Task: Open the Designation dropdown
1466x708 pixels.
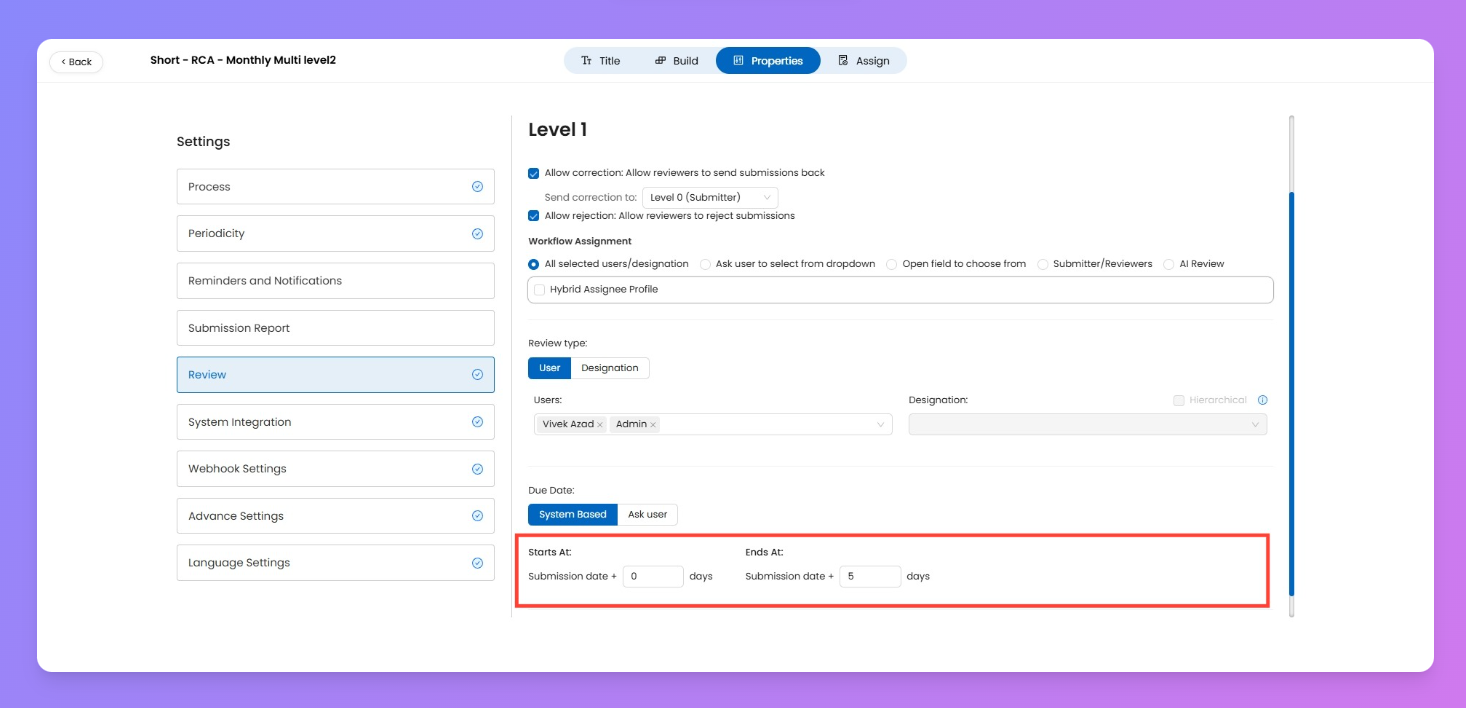Action: (x=1087, y=425)
